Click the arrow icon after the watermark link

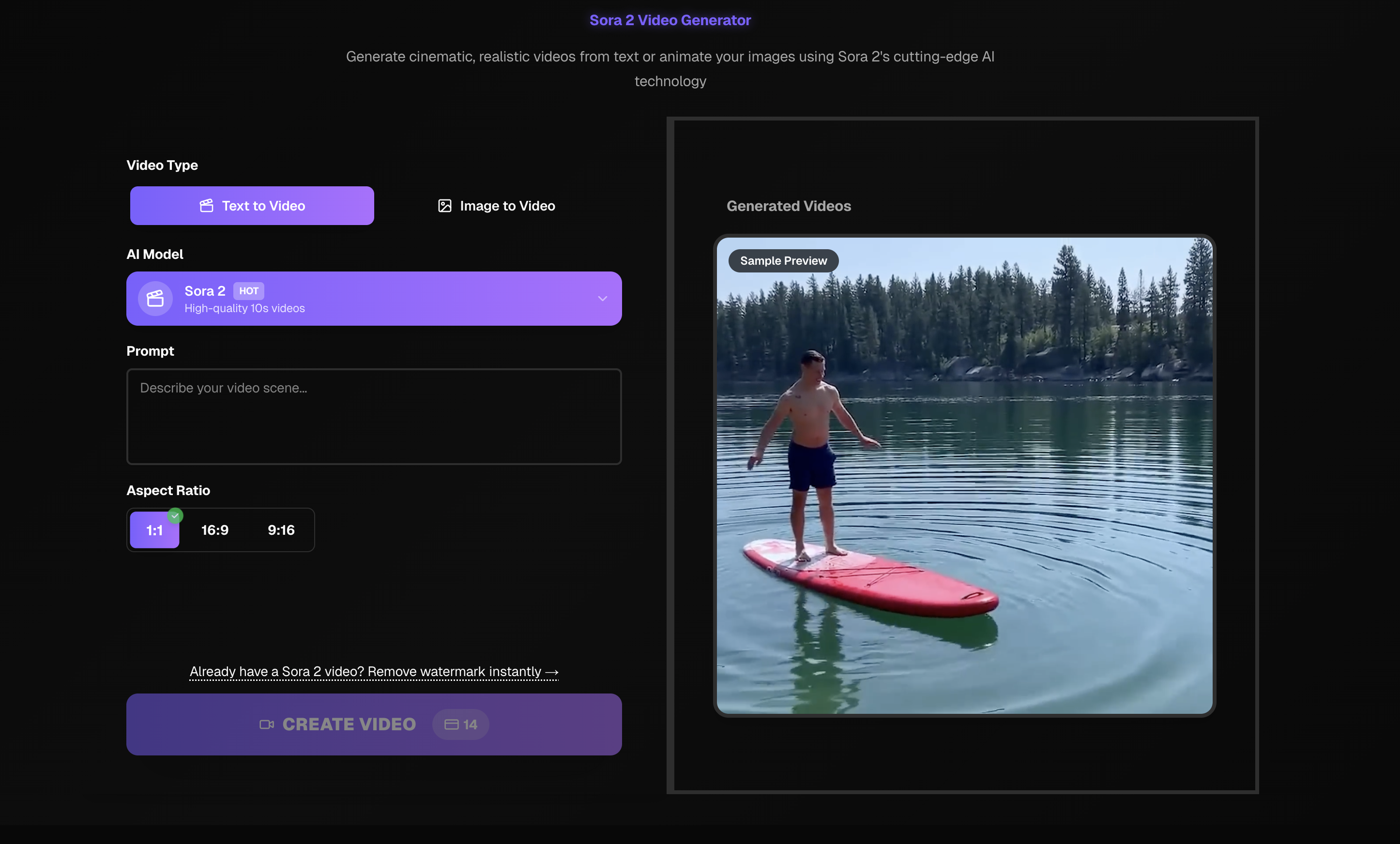pos(552,671)
